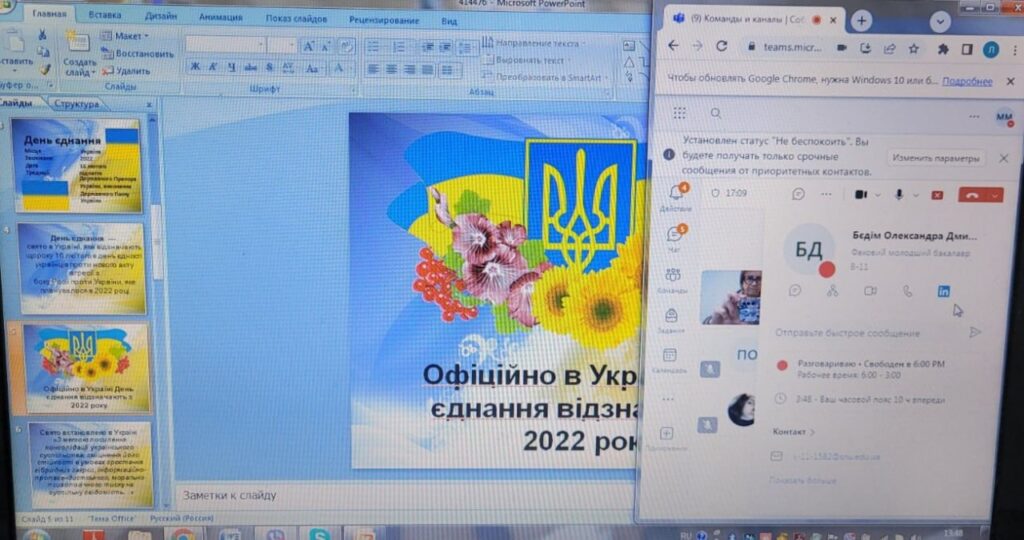Click Teams search magnifier icon

[x=716, y=114]
